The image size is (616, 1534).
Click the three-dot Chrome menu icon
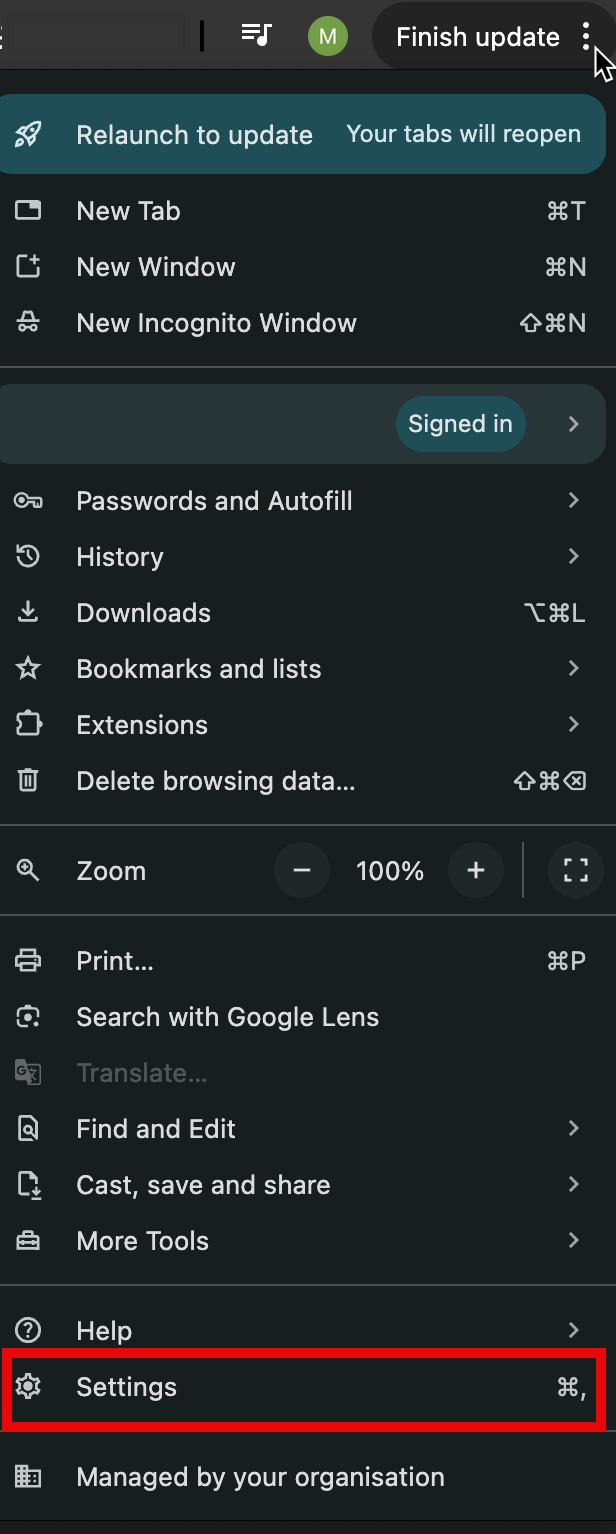click(x=586, y=37)
